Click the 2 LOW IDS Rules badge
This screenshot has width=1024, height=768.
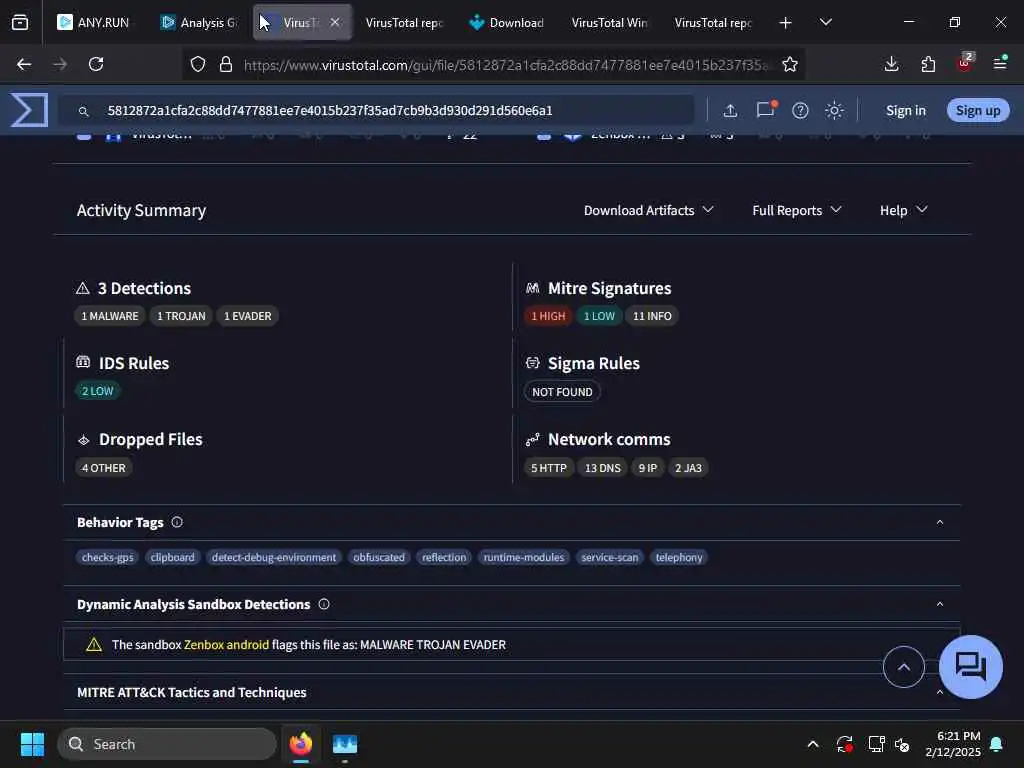(97, 391)
